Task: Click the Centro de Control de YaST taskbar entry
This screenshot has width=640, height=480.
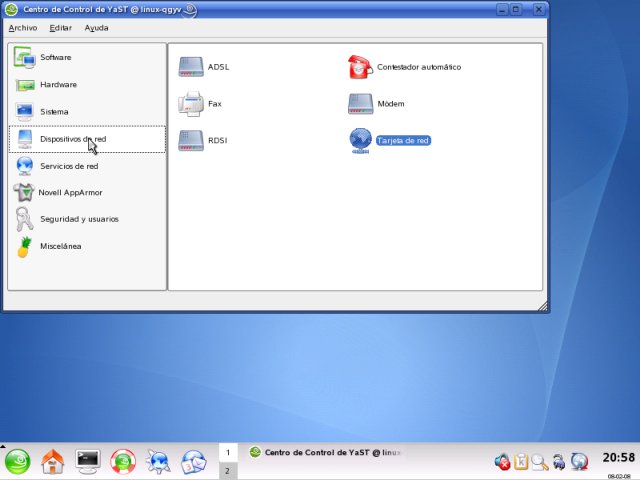Action: 327,452
